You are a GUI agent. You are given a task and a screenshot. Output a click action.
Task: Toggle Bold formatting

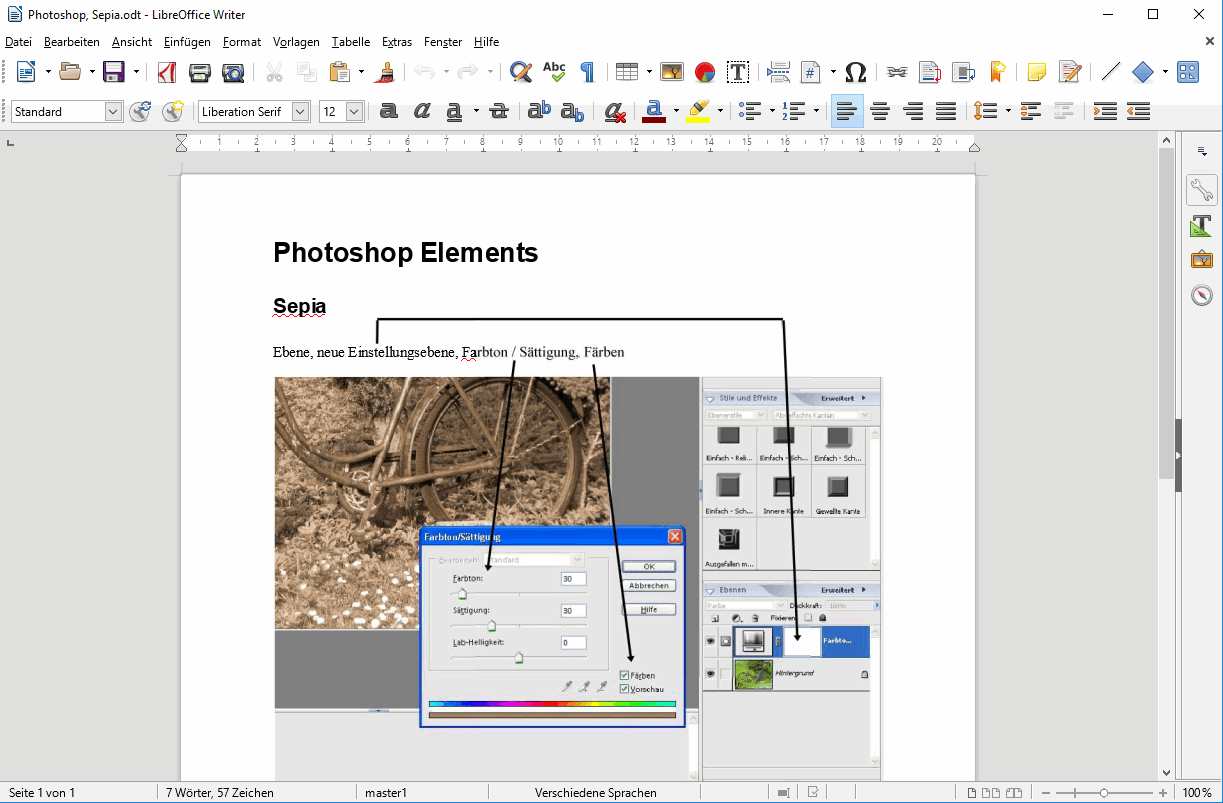pos(389,111)
